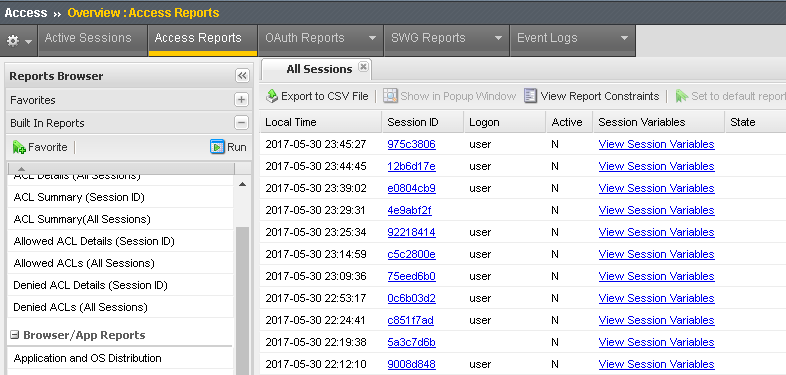Open the OAuth Reports dropdown
786x375 pixels.
(x=372, y=38)
